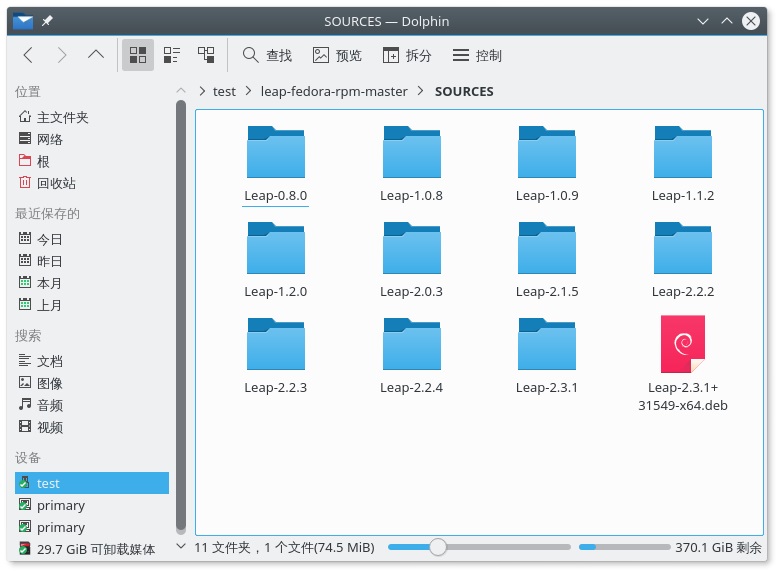Click the status bar file count text
Viewport: 780px width, 574px height.
284,548
